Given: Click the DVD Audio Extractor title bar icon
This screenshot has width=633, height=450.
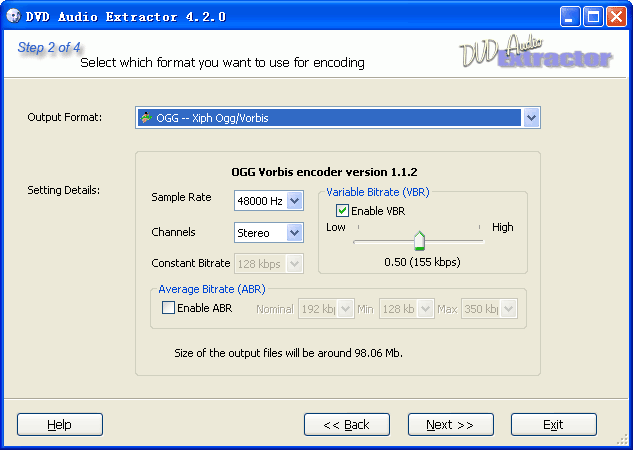Looking at the screenshot, I should pos(13,16).
